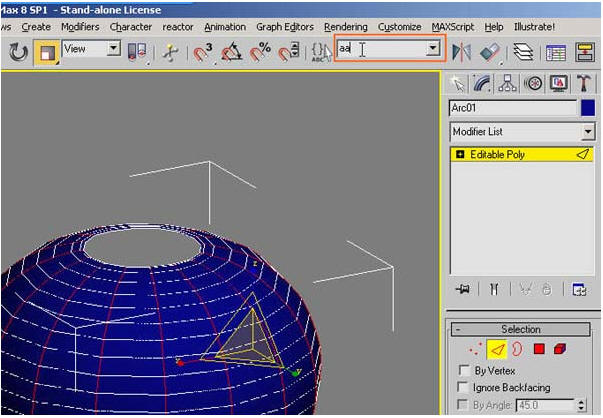
Task: Click the blue object color swatch
Action: [588, 108]
